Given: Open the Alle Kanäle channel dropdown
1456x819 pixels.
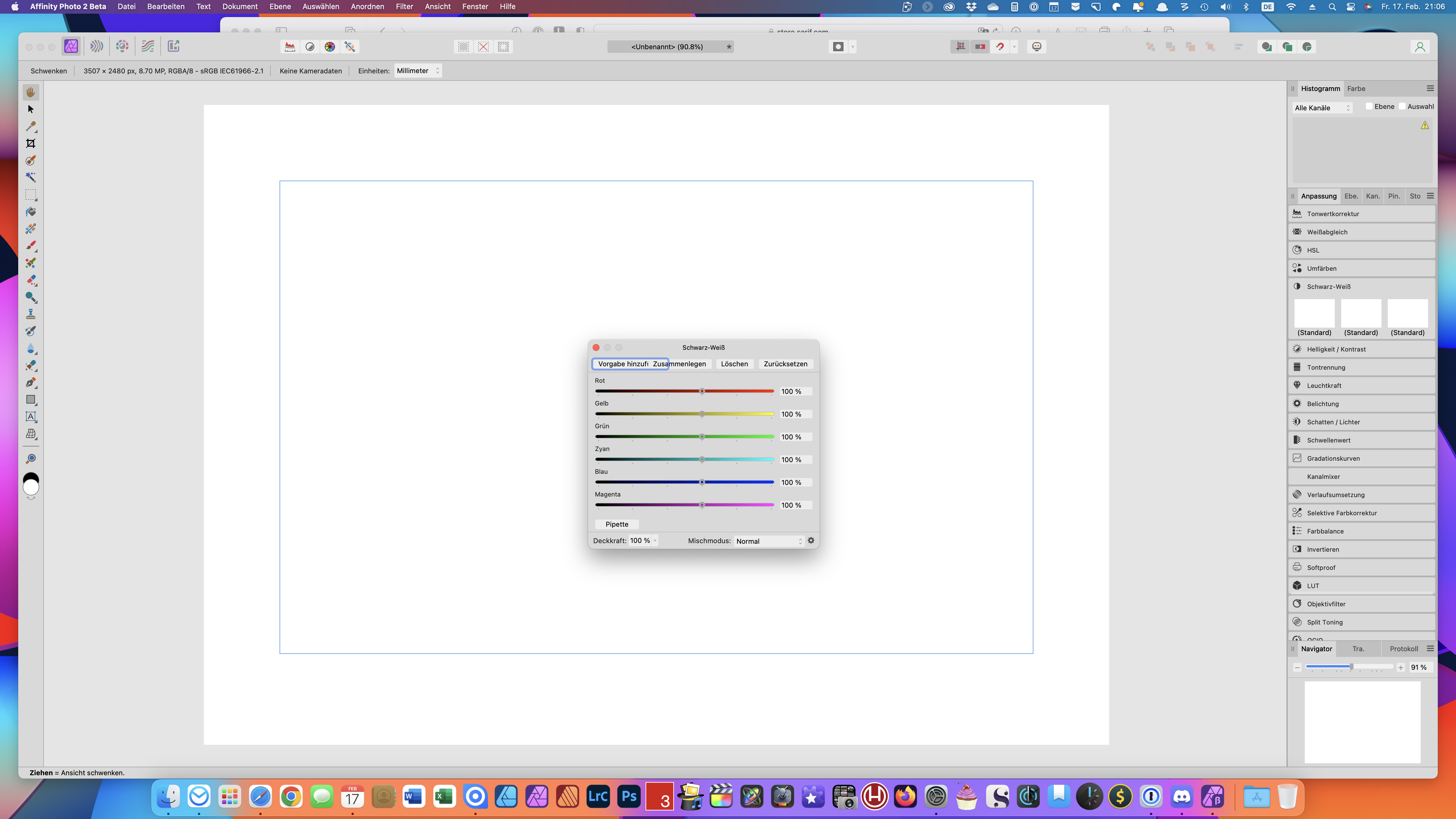Looking at the screenshot, I should pos(1322,108).
